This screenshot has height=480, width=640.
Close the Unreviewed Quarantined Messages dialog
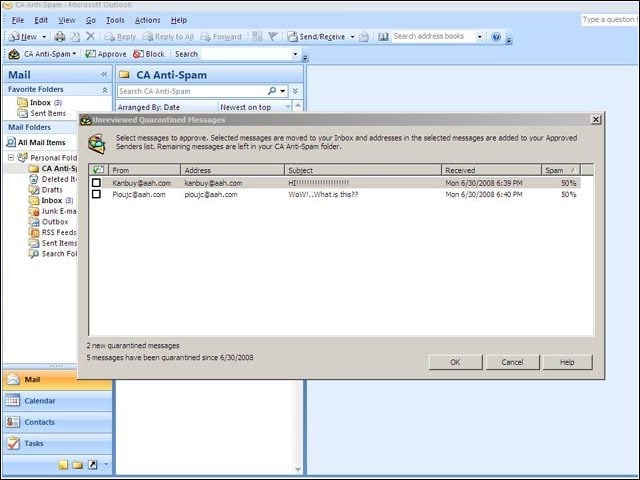click(x=596, y=119)
